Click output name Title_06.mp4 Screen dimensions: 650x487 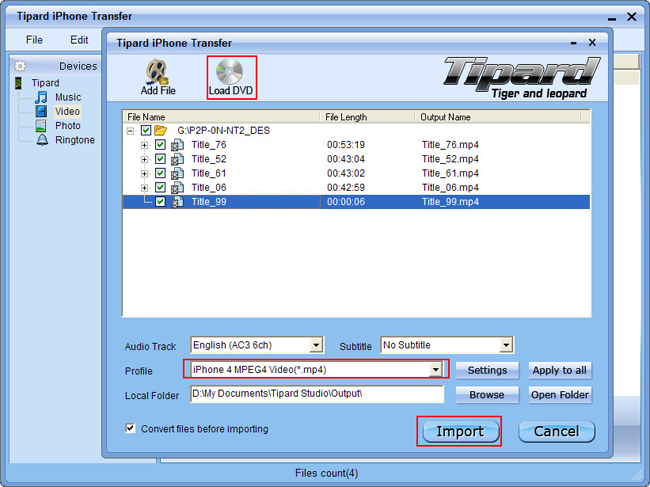[450, 187]
